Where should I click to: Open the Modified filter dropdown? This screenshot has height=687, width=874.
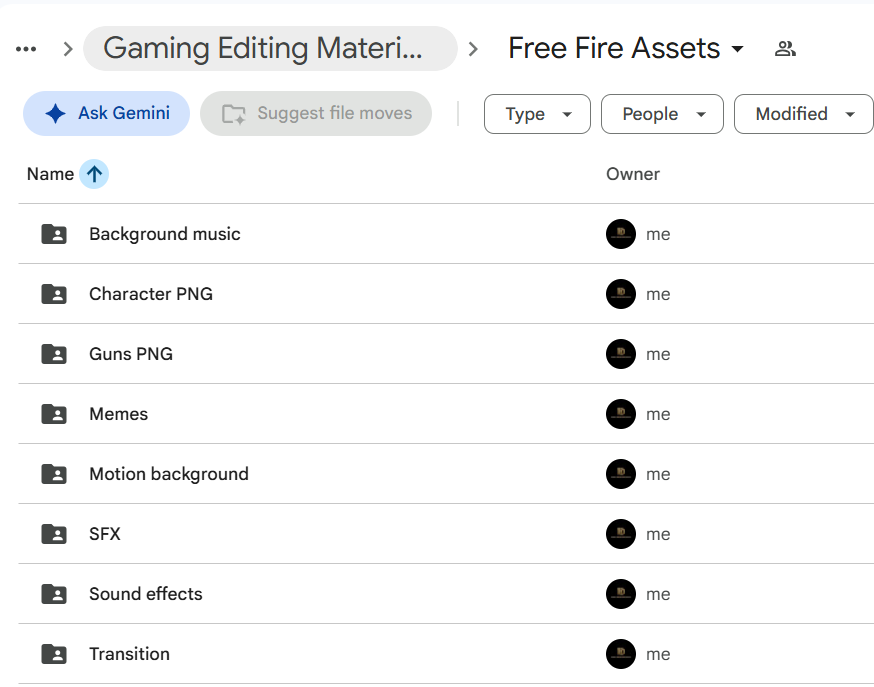pyautogui.click(x=804, y=114)
